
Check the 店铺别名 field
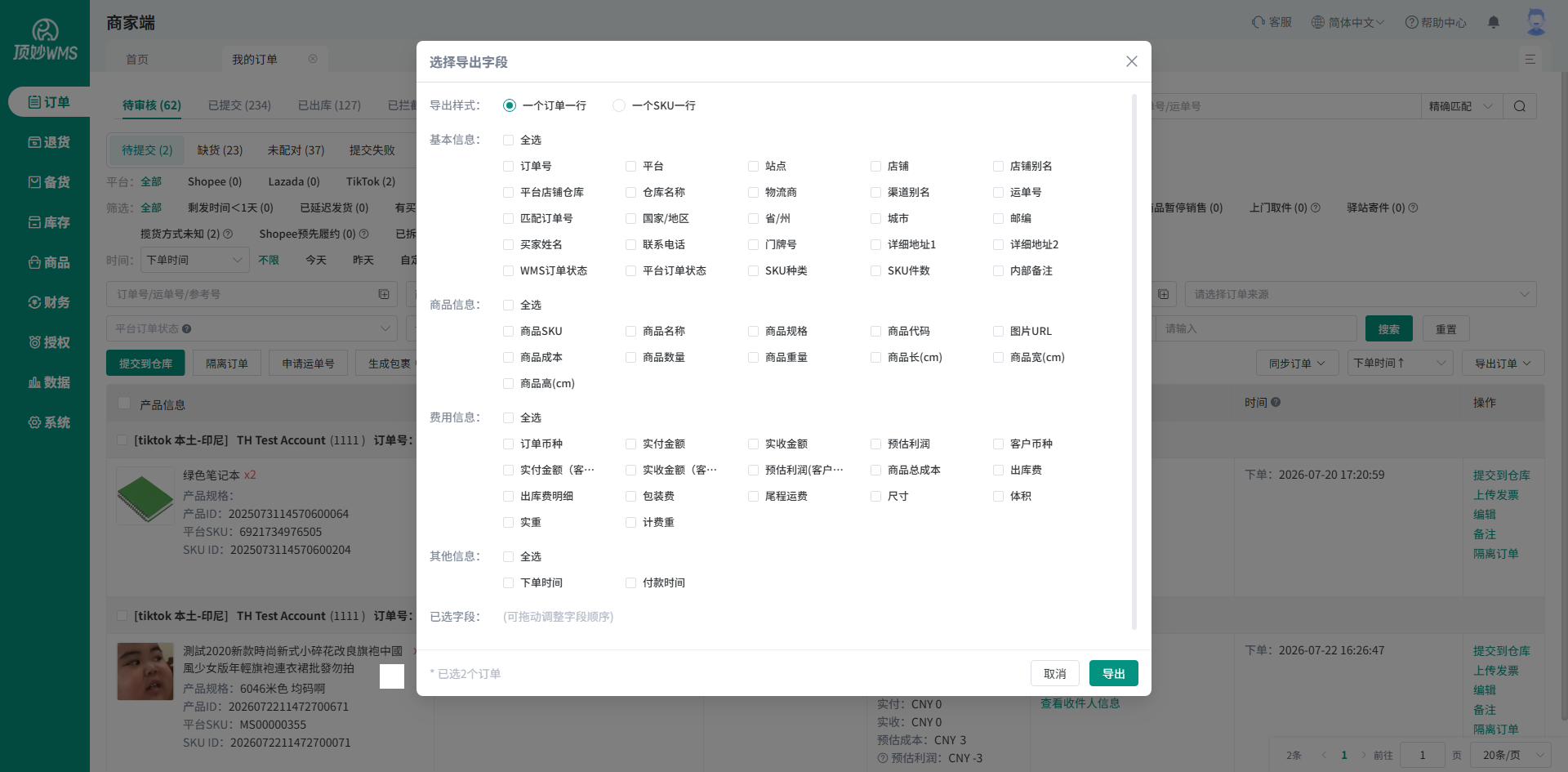(x=998, y=166)
